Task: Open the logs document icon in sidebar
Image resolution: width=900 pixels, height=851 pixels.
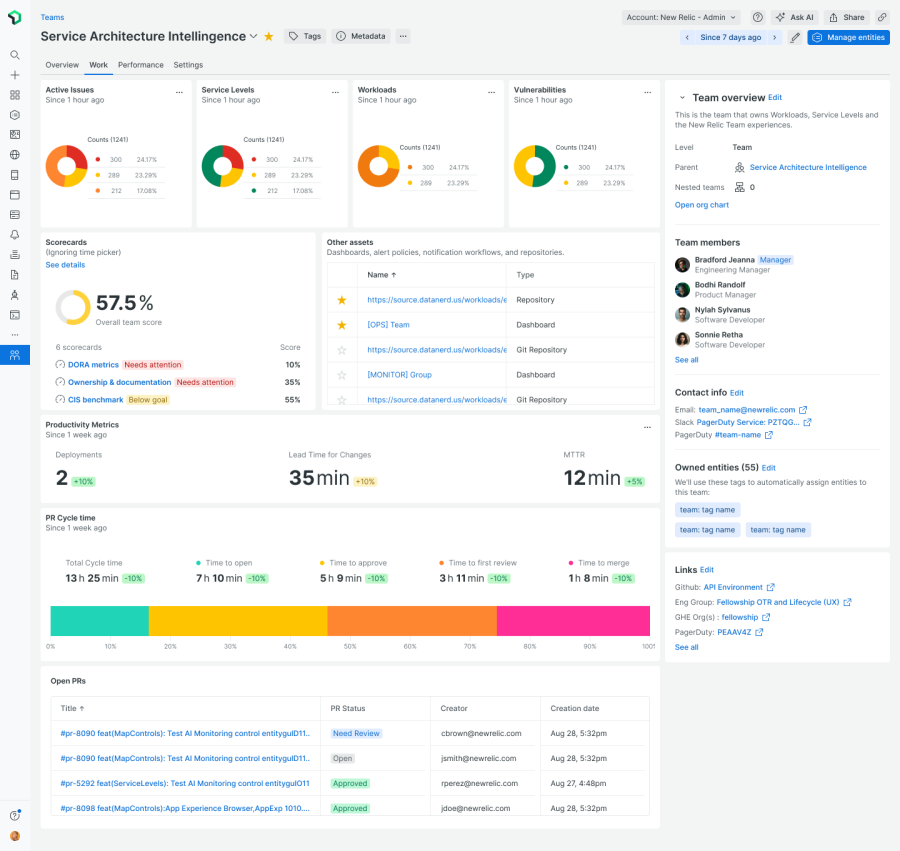Action: pyautogui.click(x=15, y=275)
